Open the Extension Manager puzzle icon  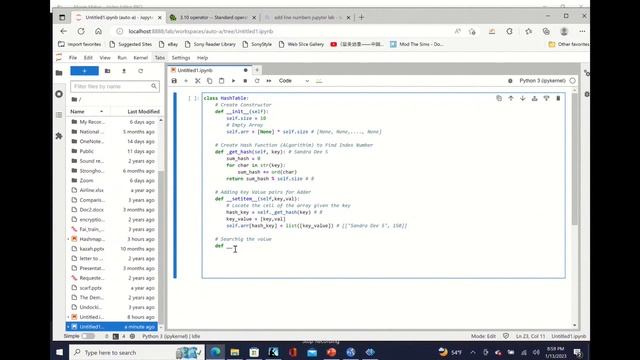59,136
